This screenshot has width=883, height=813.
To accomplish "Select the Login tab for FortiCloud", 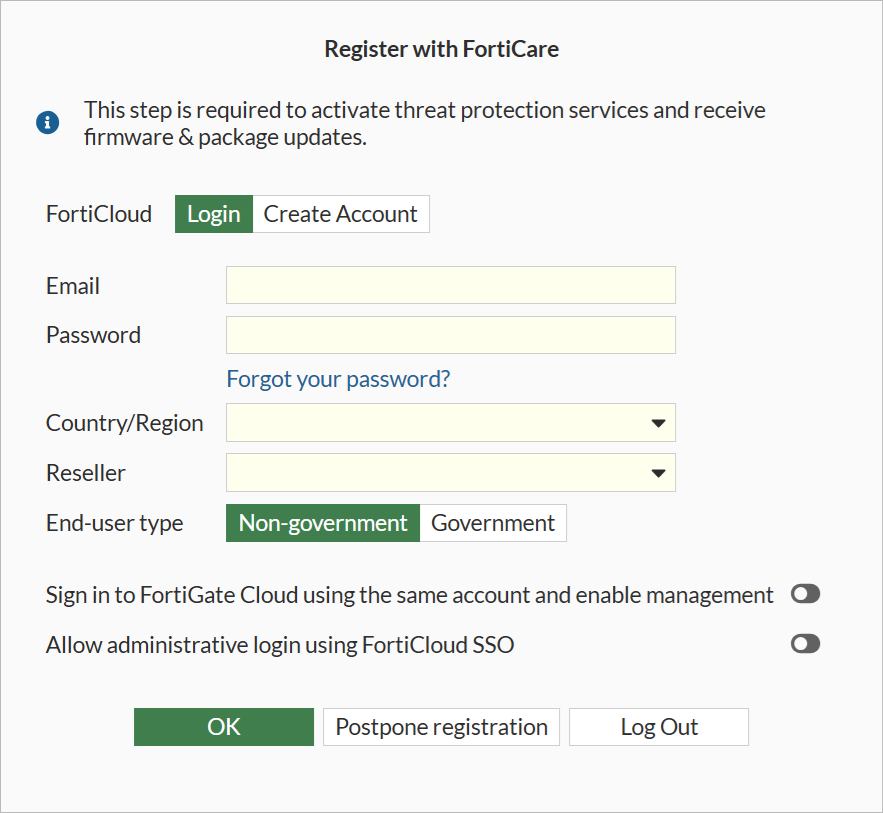I will tap(214, 214).
